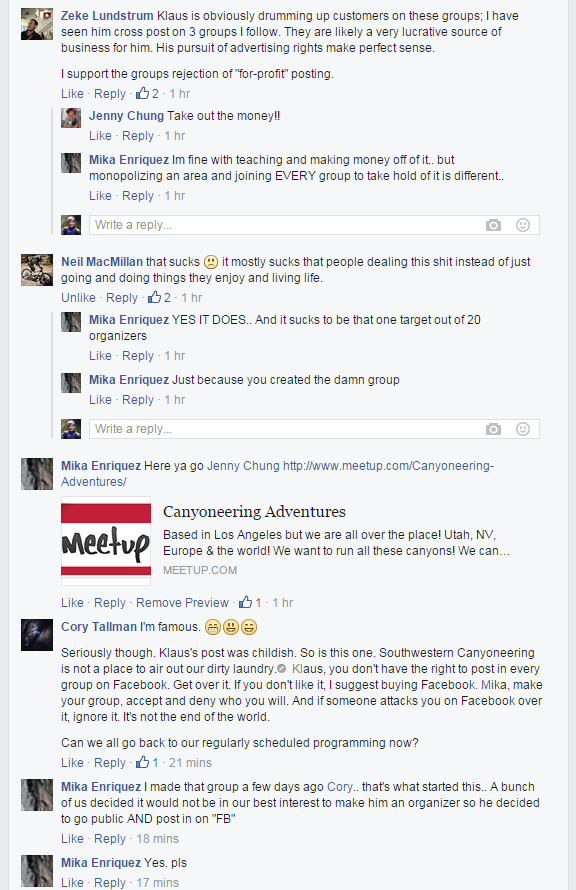Open the meetup.com Canyoneering-Adventures URL
The image size is (576, 890).
pos(278,473)
